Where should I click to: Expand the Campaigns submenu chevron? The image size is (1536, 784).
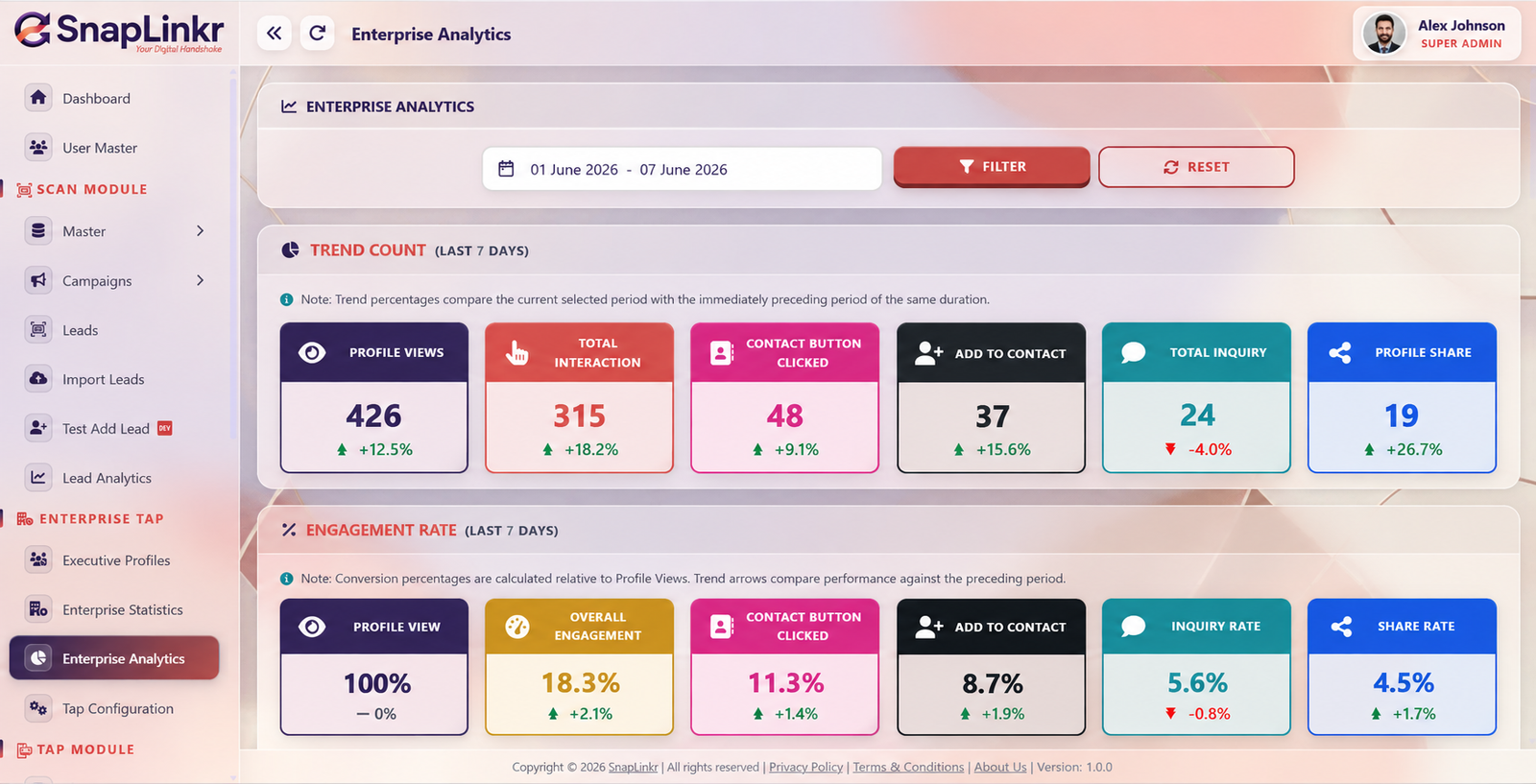(x=200, y=280)
